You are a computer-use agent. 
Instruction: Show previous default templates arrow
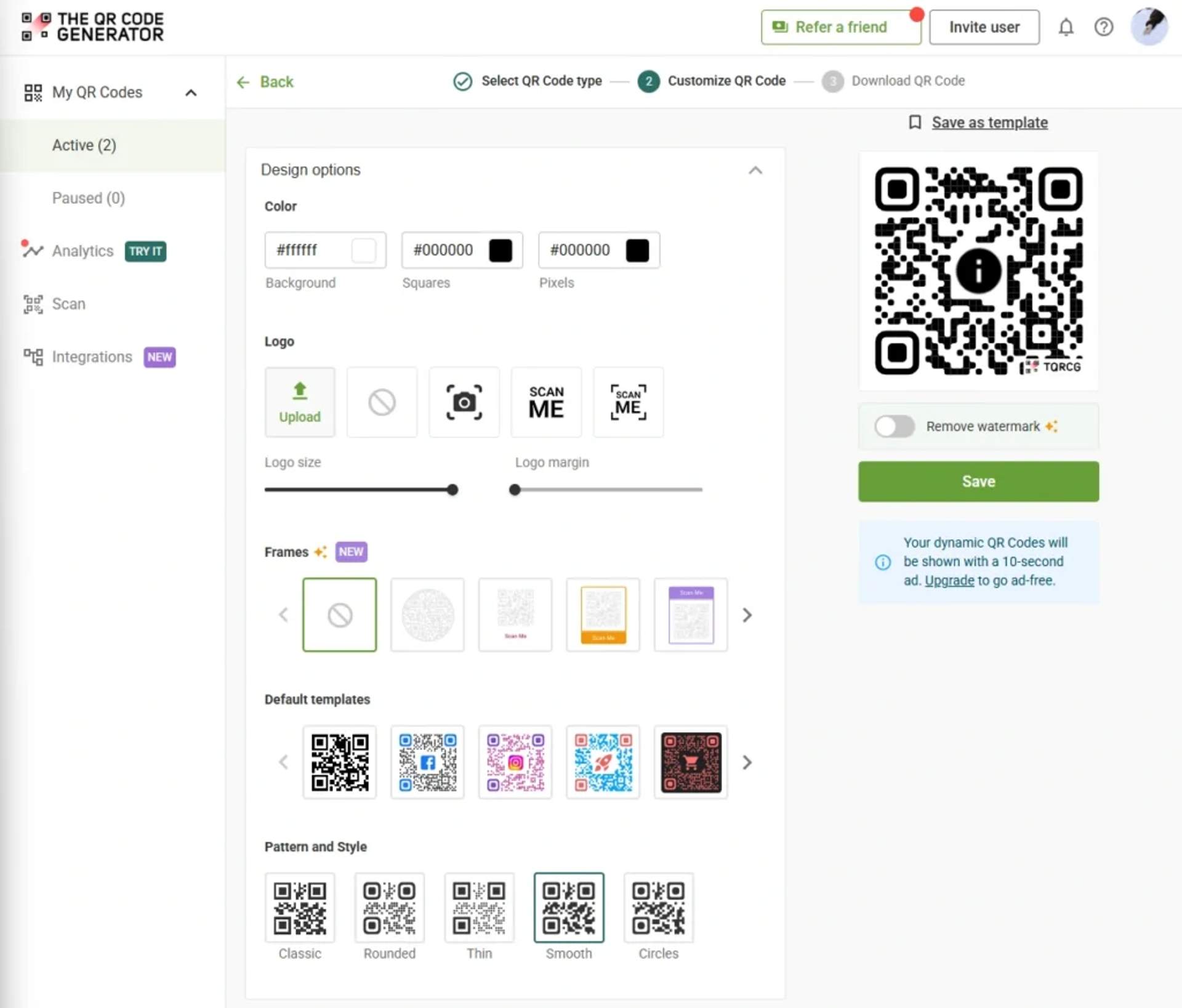(x=283, y=762)
